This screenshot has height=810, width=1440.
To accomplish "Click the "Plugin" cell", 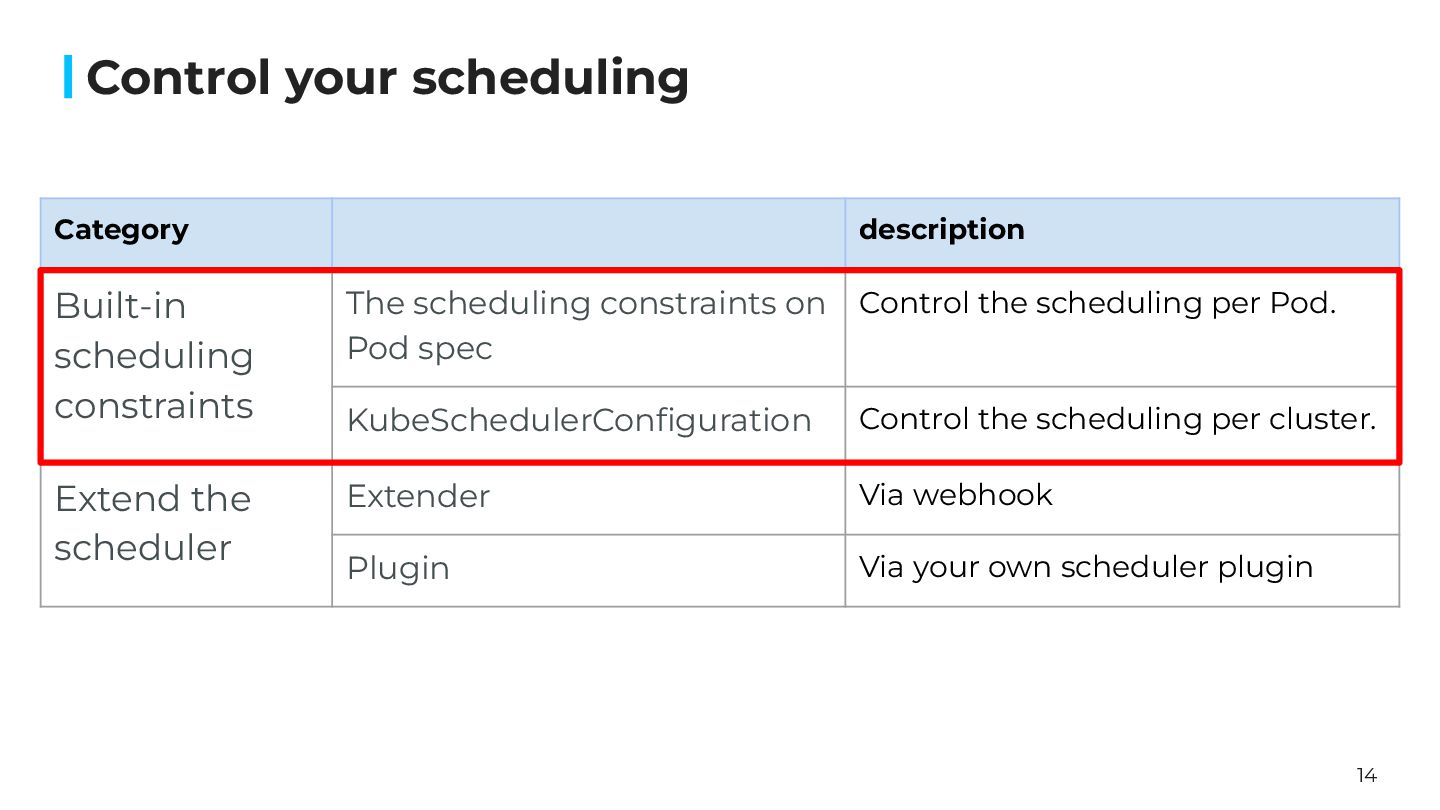I will coord(398,568).
